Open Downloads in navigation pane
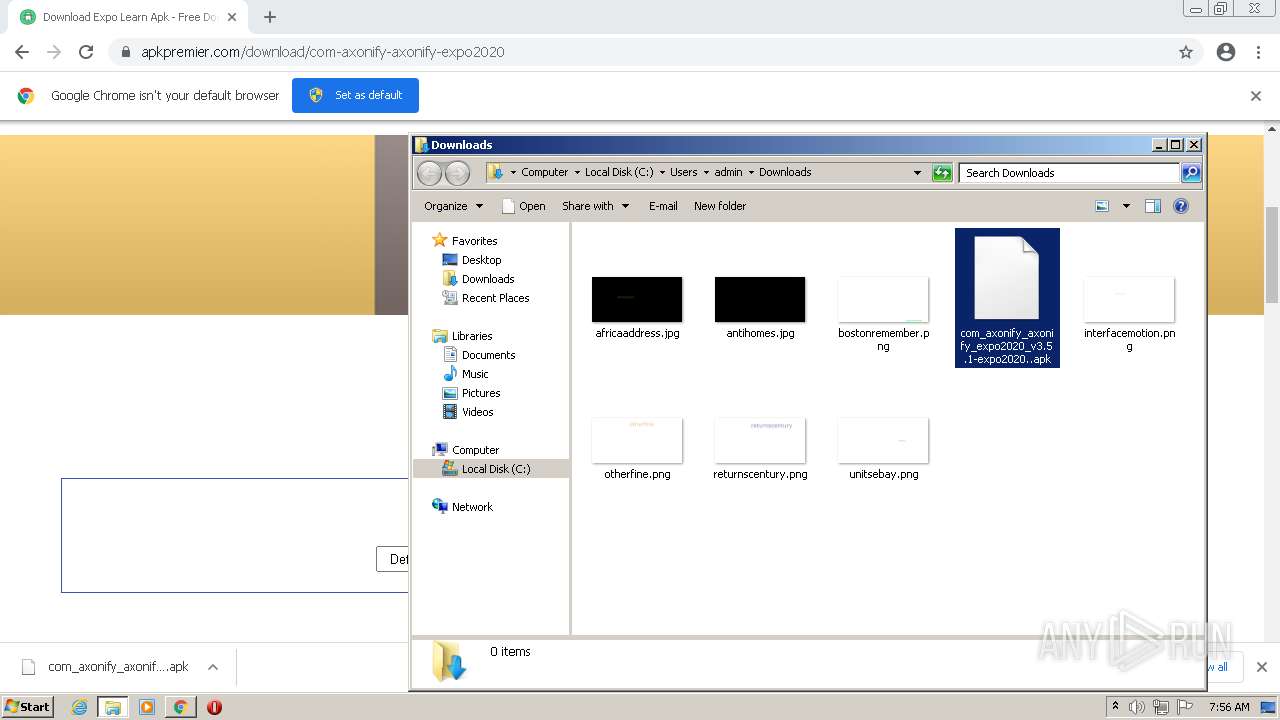Screen dimensions: 1280x720 click(x=488, y=279)
